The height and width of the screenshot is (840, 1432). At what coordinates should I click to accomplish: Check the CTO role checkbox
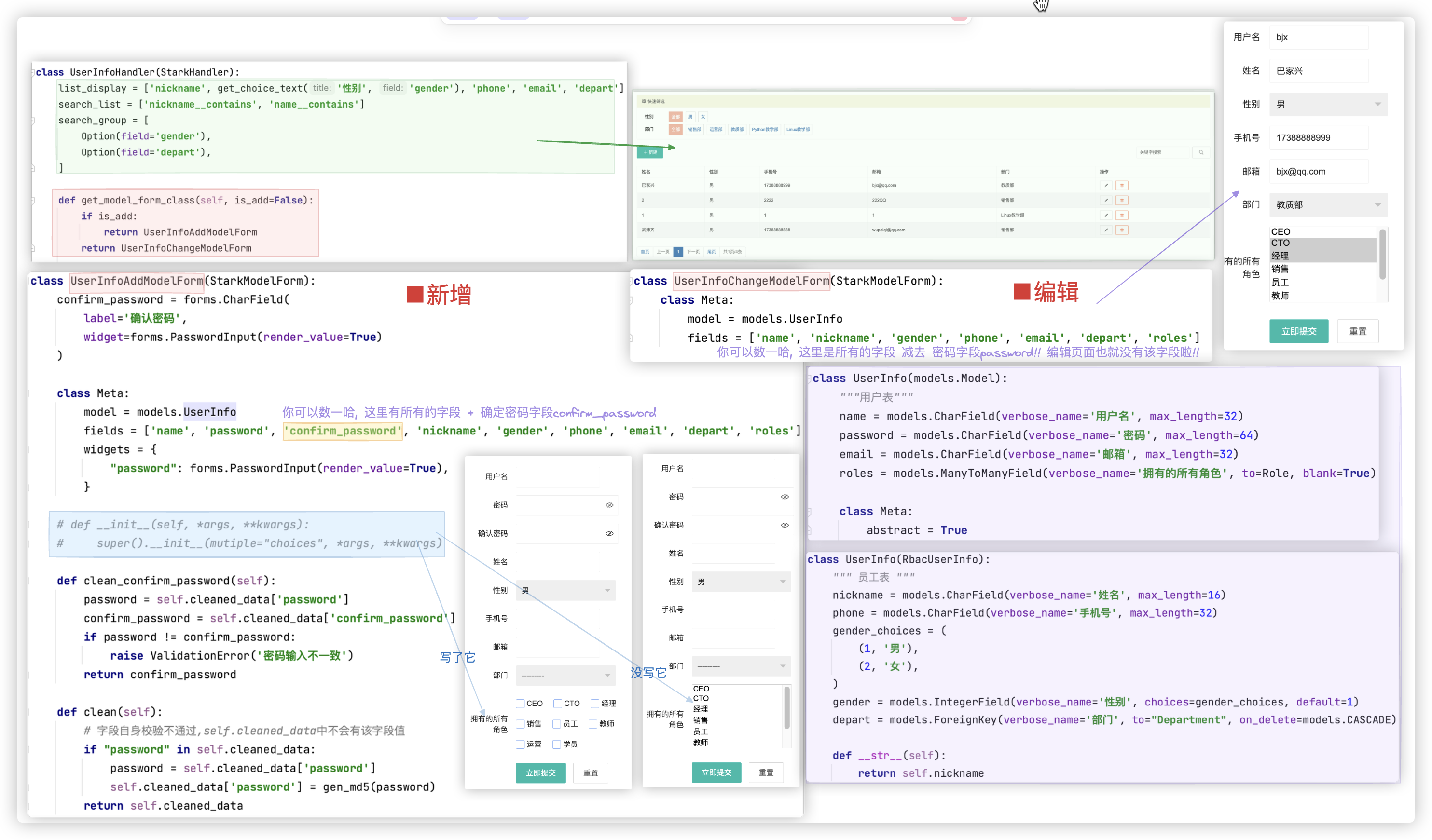(557, 703)
